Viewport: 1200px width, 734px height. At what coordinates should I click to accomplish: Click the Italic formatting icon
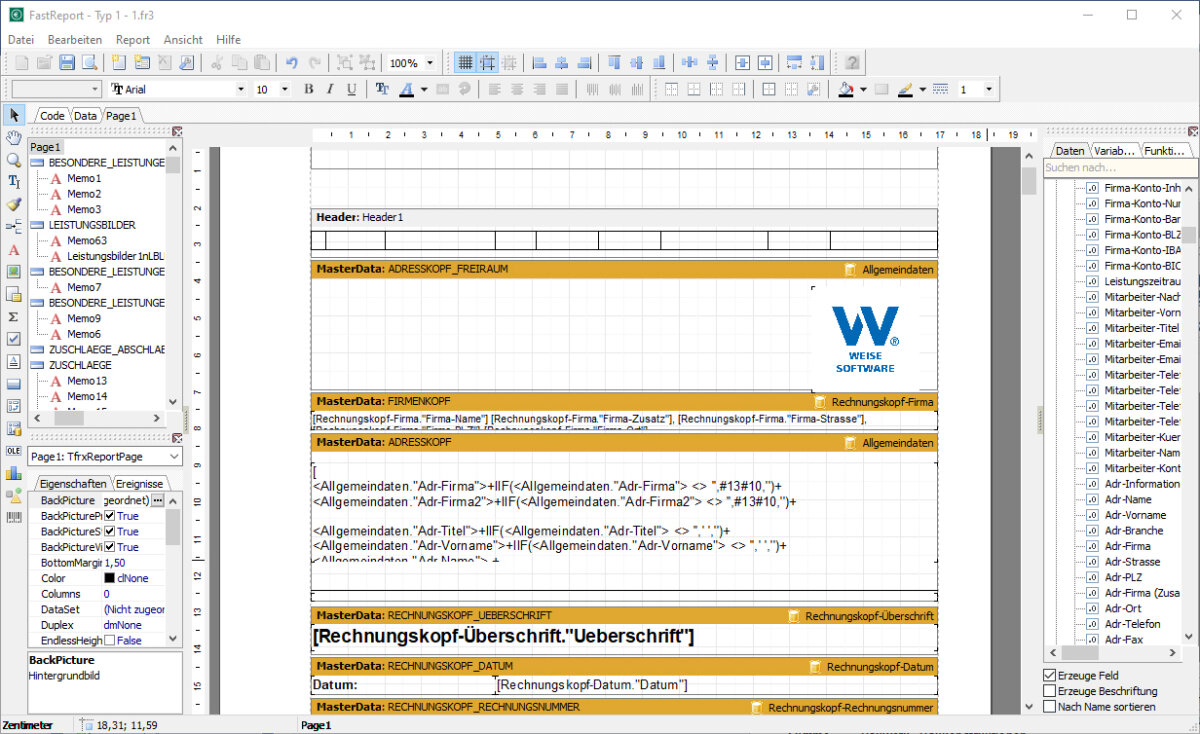(330, 90)
